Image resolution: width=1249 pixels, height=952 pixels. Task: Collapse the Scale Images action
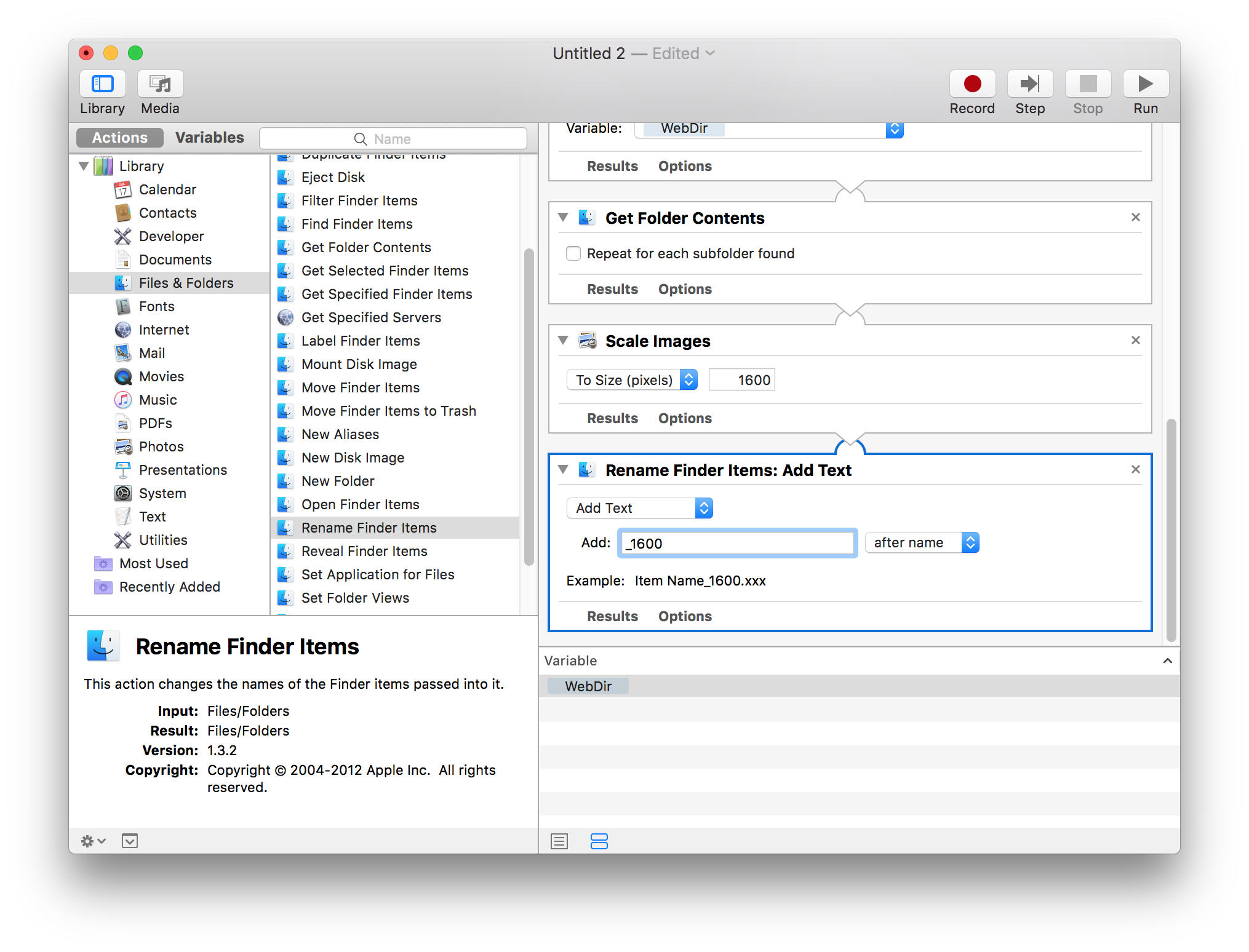coord(563,340)
